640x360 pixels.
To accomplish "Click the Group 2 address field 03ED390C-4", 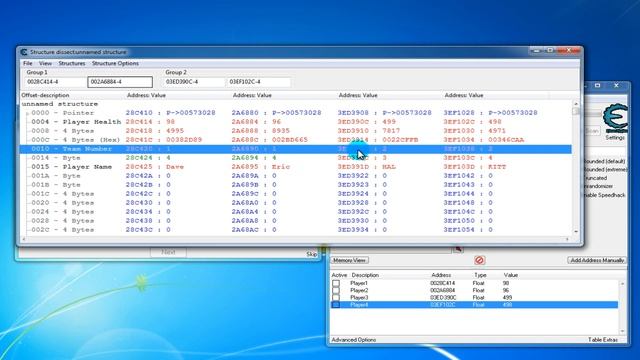I will tap(194, 82).
